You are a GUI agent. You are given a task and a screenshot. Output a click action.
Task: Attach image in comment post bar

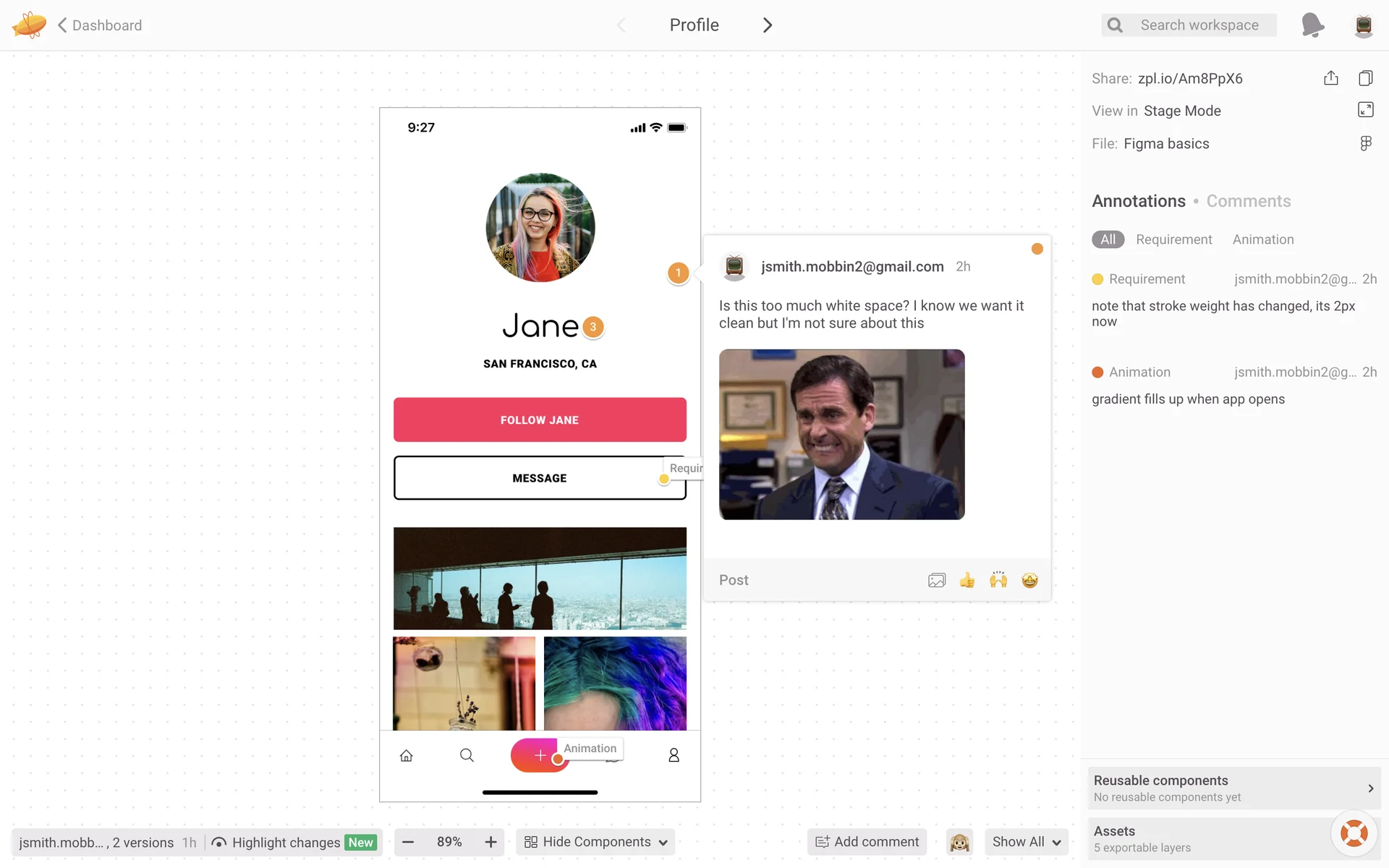tap(936, 580)
